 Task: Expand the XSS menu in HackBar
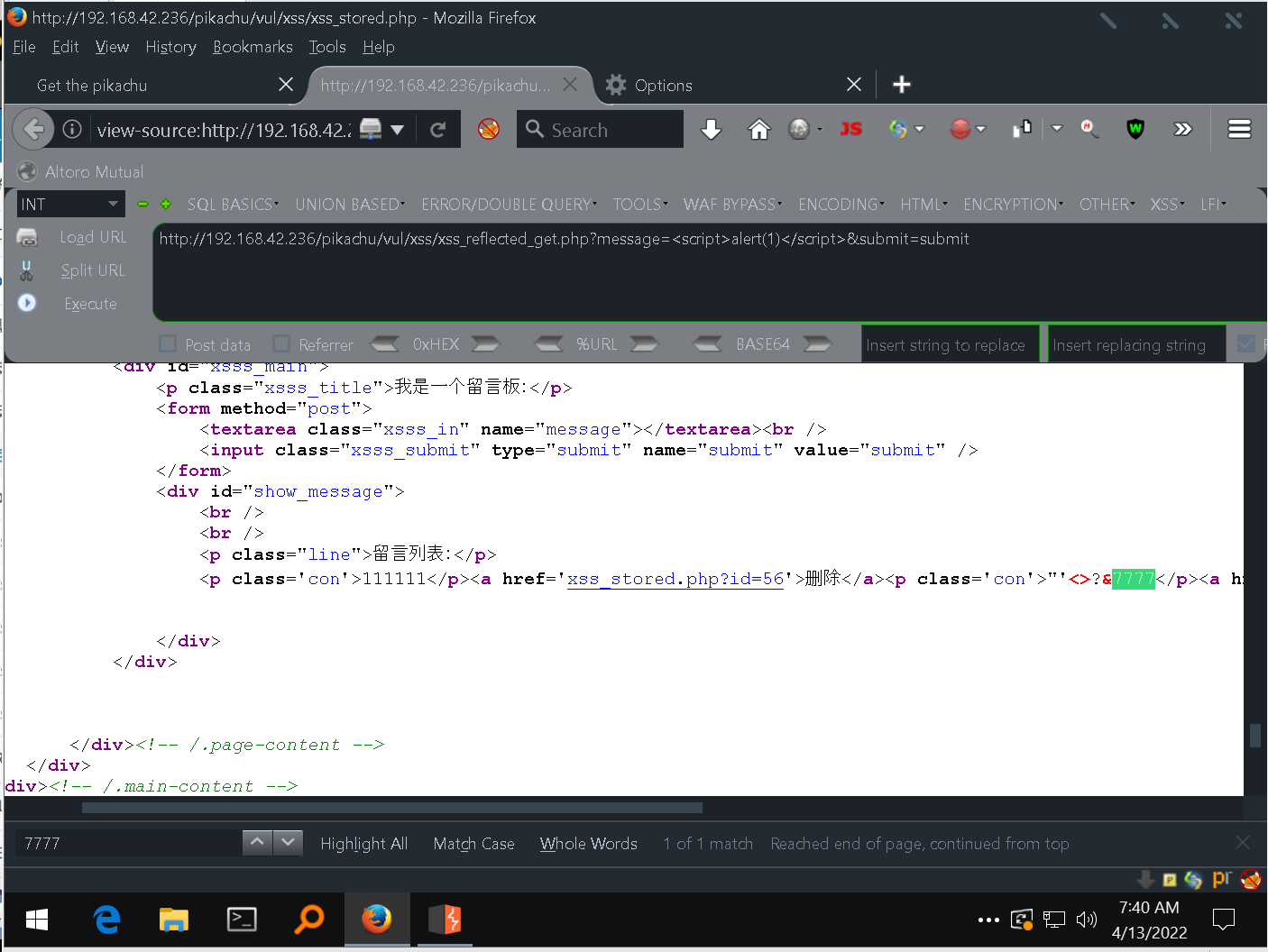[1167, 205]
